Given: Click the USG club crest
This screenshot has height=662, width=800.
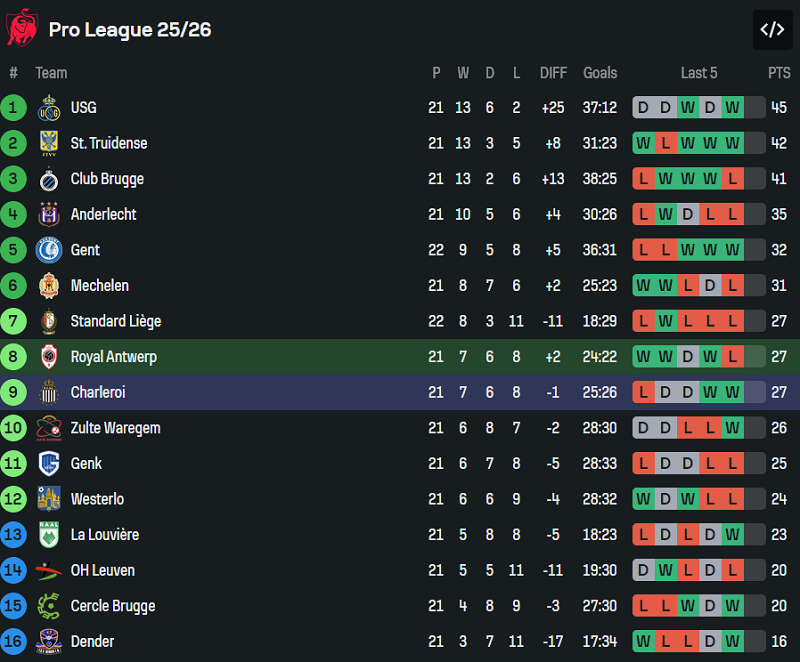Looking at the screenshot, I should (49, 108).
